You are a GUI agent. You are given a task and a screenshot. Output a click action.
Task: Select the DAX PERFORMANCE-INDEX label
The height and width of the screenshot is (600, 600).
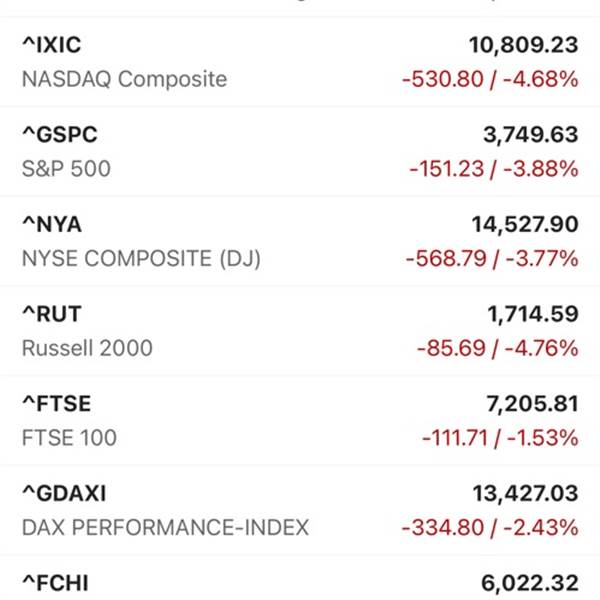[165, 527]
